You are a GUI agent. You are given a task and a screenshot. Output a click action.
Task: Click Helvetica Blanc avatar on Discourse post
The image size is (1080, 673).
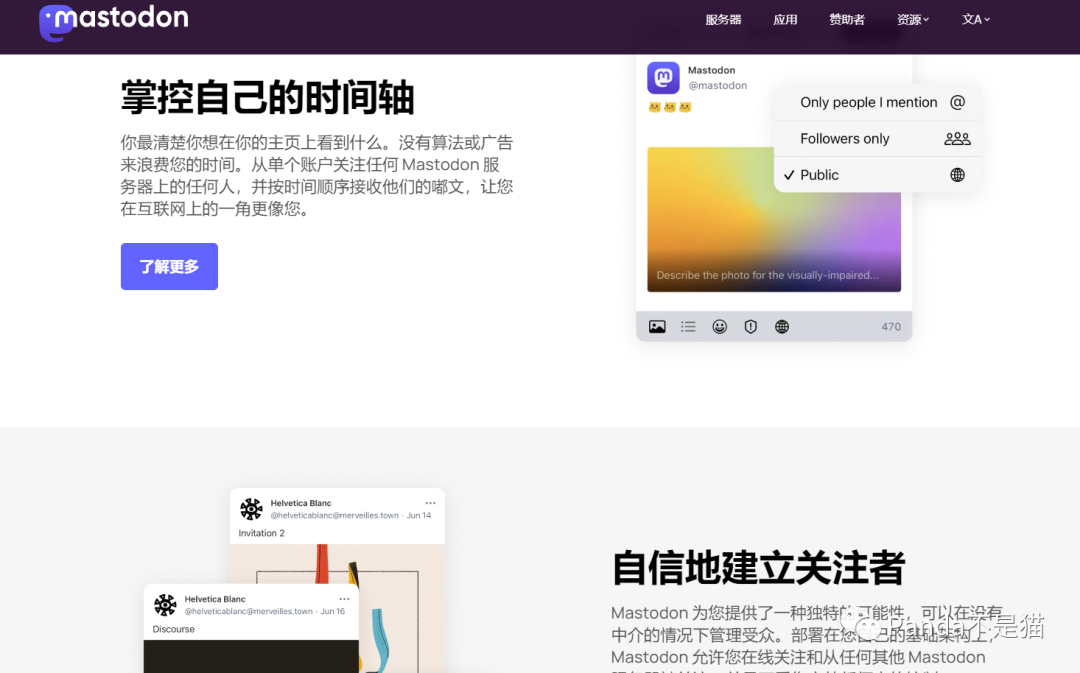click(165, 605)
